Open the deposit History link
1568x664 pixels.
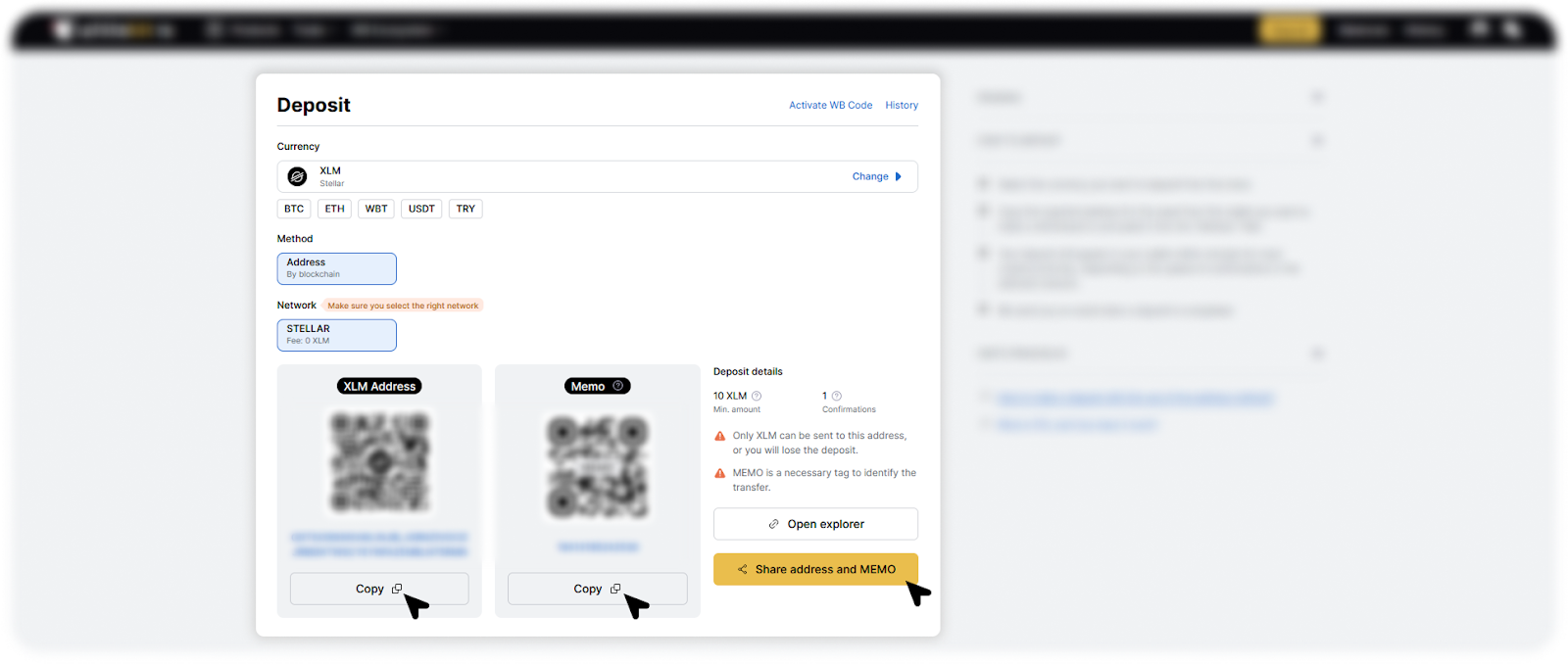pos(902,105)
